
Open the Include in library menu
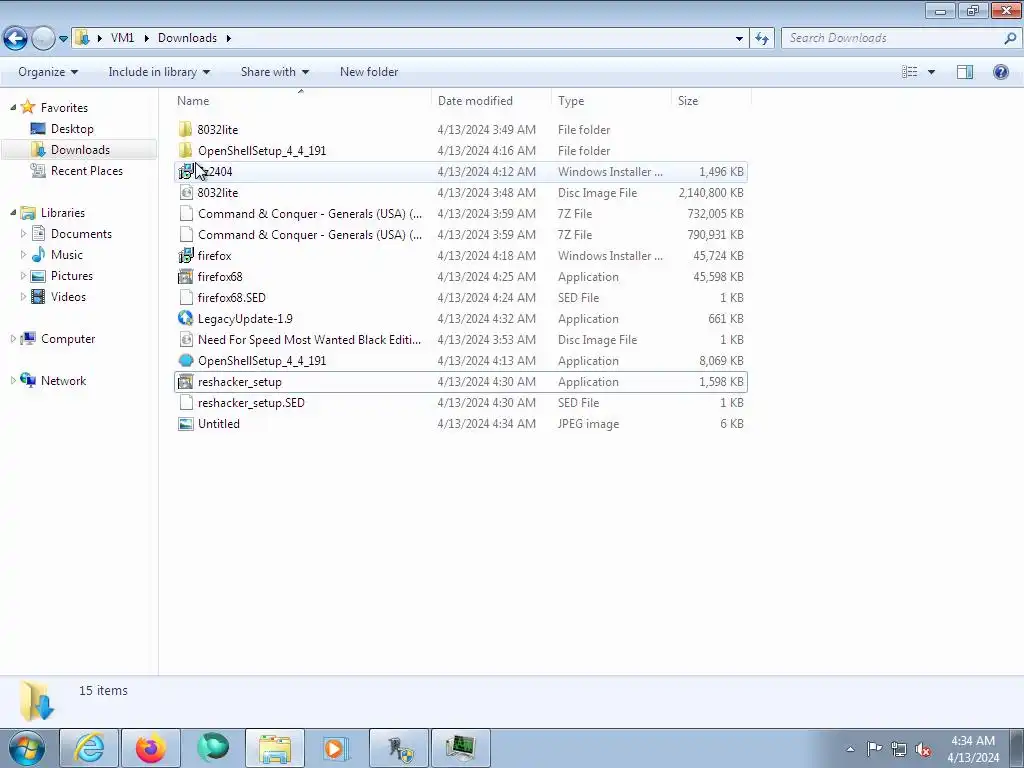click(x=159, y=72)
